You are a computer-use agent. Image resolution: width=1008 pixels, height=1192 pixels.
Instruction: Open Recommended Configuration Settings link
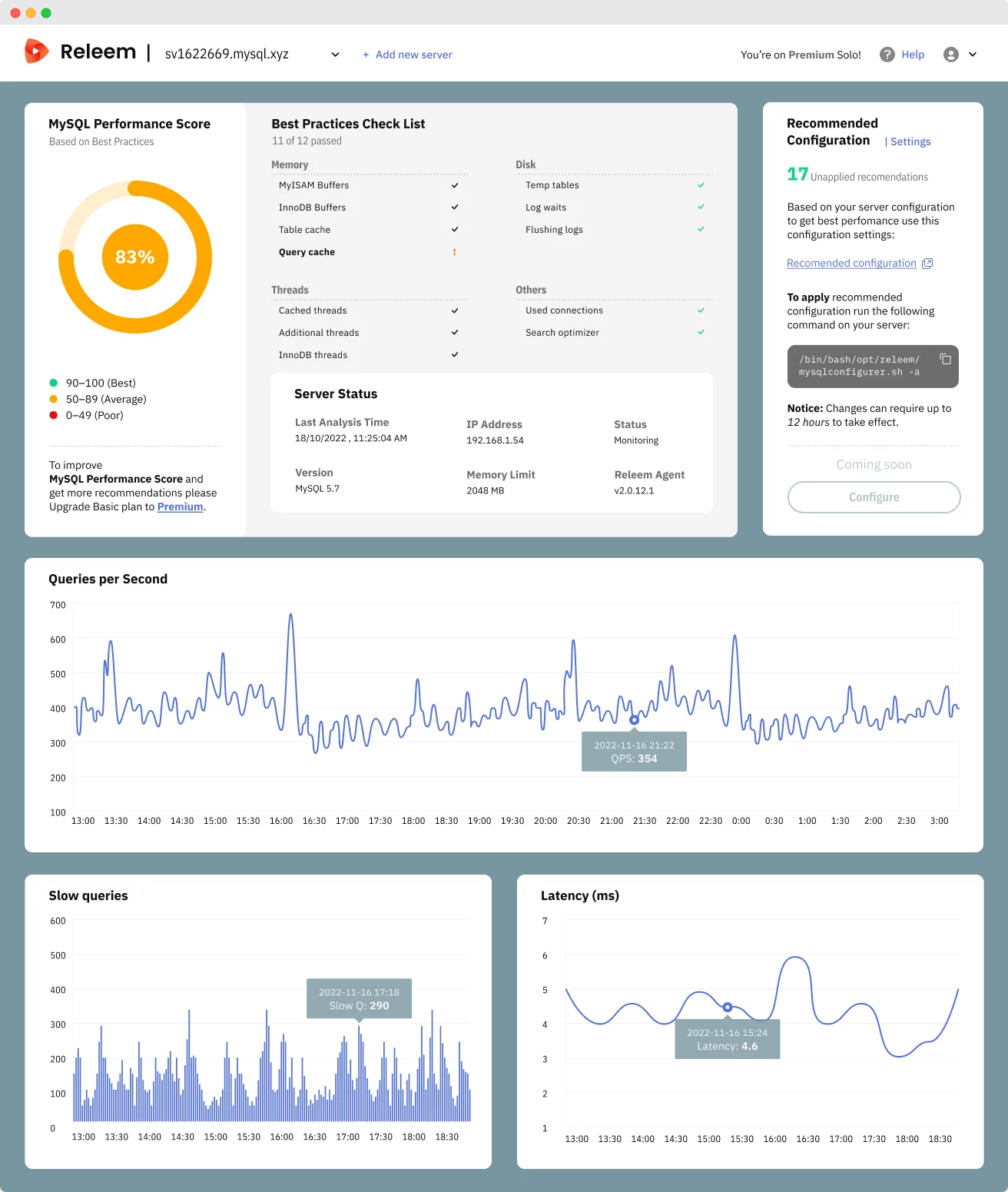(910, 141)
